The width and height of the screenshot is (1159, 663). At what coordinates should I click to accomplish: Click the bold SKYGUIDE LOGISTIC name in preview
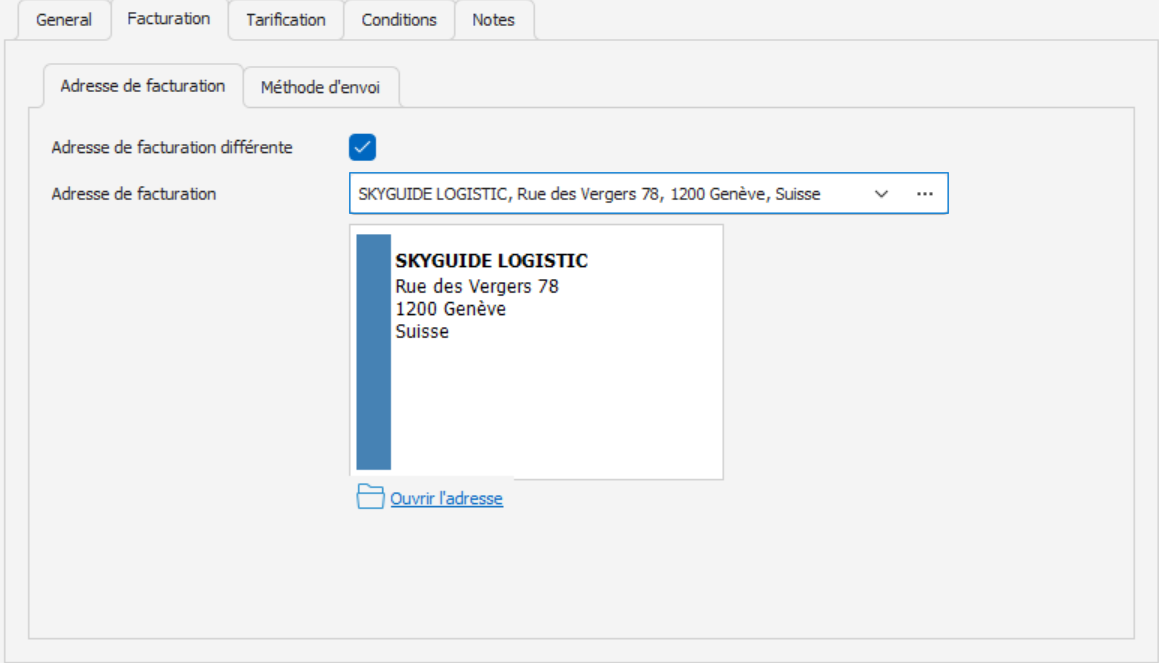(x=492, y=261)
